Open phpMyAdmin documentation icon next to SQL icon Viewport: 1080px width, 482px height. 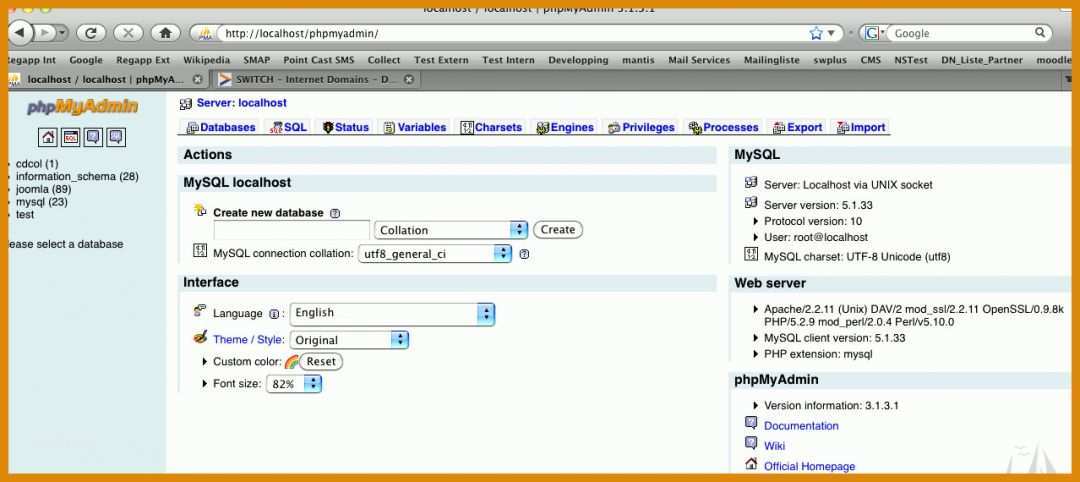click(93, 137)
